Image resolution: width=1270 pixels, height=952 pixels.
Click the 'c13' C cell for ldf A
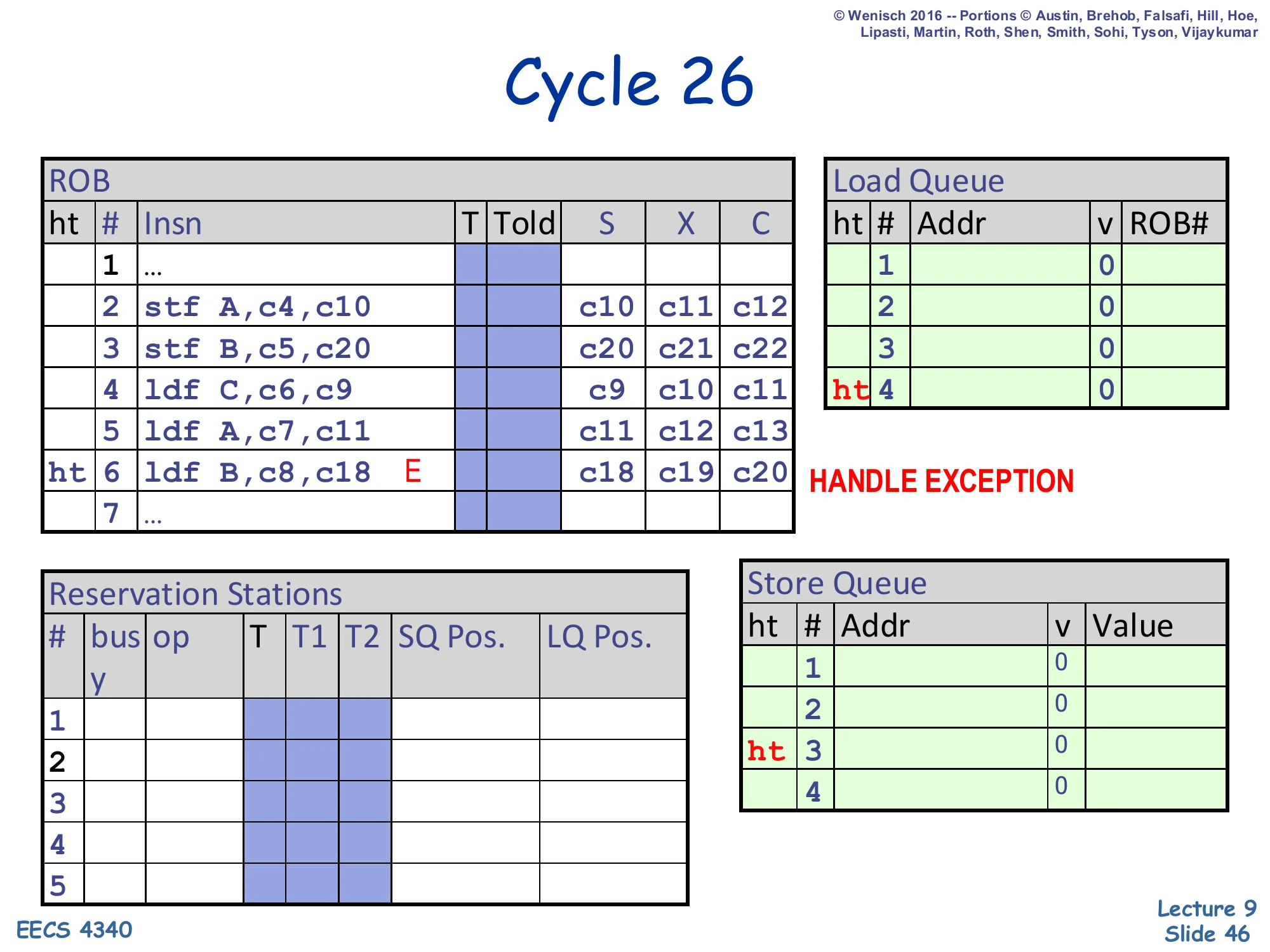coord(759,432)
